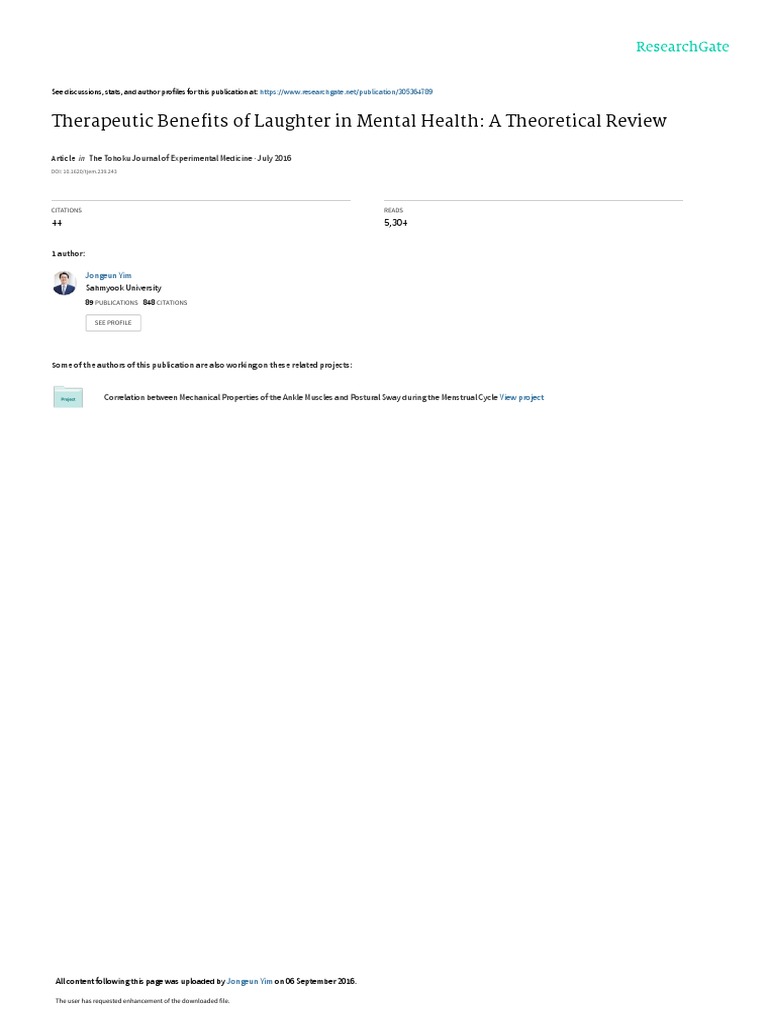
Task: Open the researchgate.net publication URL link
Action: (x=346, y=92)
